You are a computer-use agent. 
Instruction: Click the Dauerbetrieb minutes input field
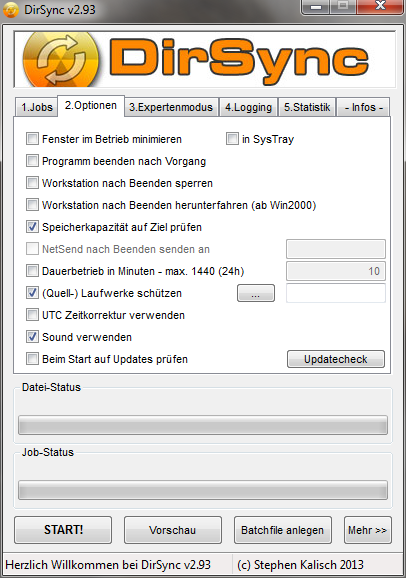click(336, 271)
